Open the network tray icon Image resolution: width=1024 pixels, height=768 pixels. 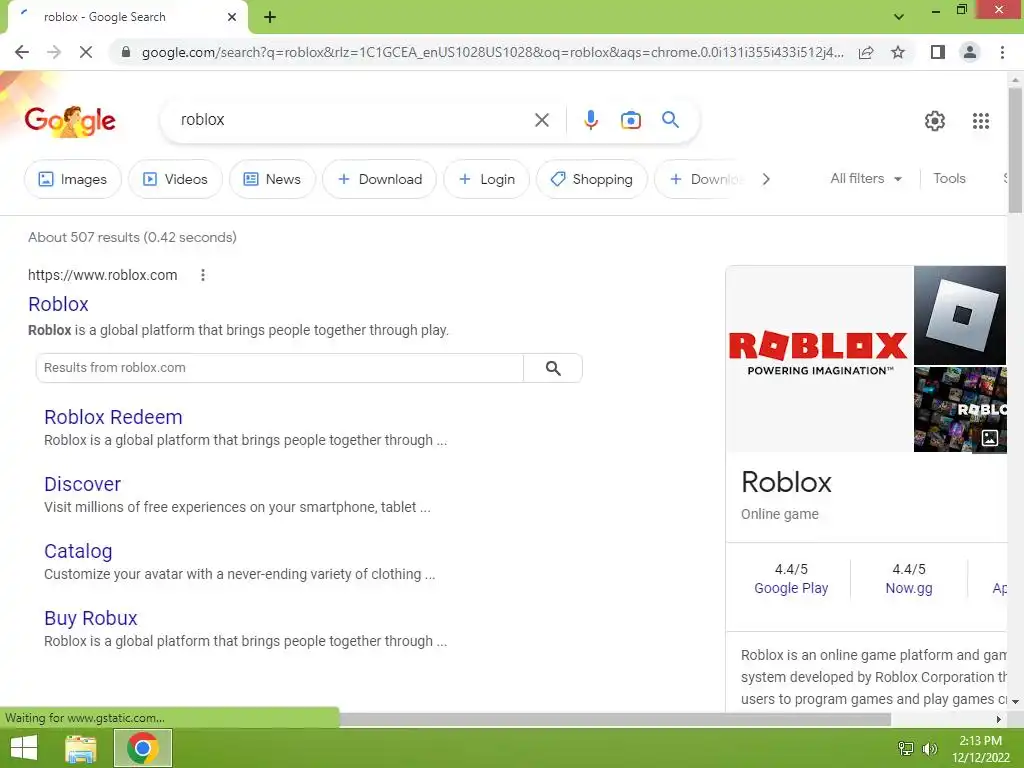[x=905, y=748]
